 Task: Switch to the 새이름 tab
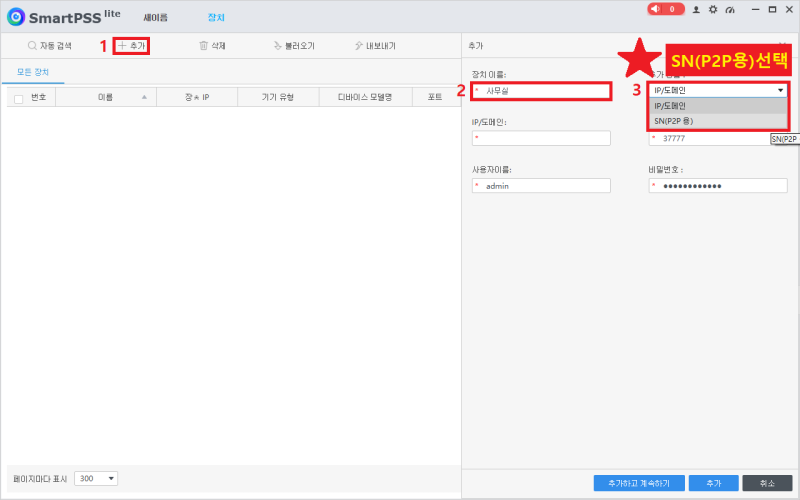click(156, 17)
